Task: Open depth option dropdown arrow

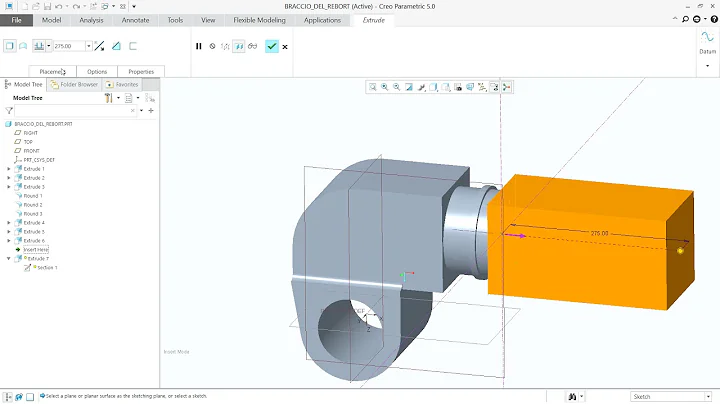Action: pos(49,46)
